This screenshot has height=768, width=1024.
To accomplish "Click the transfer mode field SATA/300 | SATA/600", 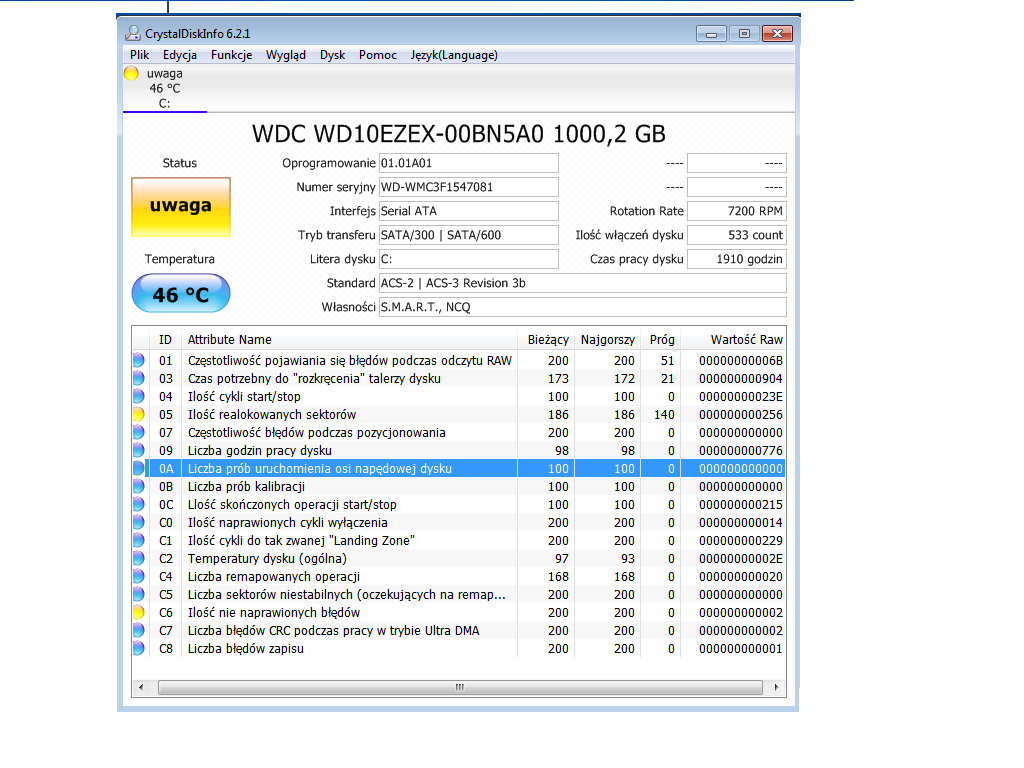I will pos(469,235).
